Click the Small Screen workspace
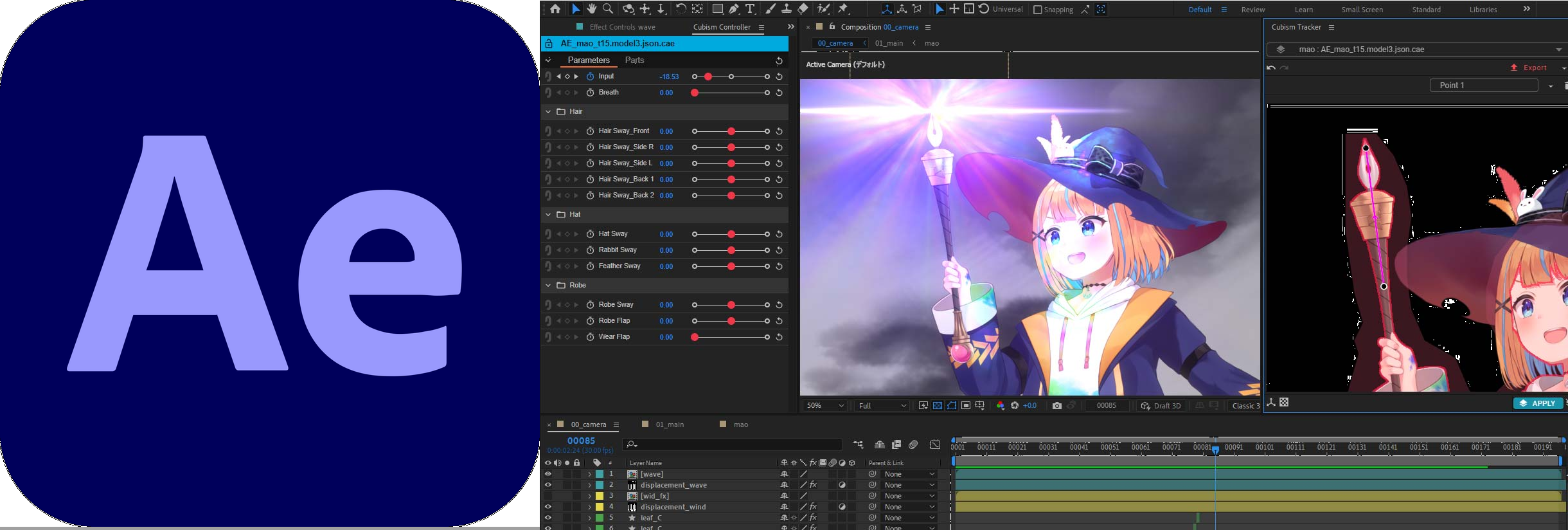Image resolution: width=1568 pixels, height=530 pixels. pos(1362,10)
